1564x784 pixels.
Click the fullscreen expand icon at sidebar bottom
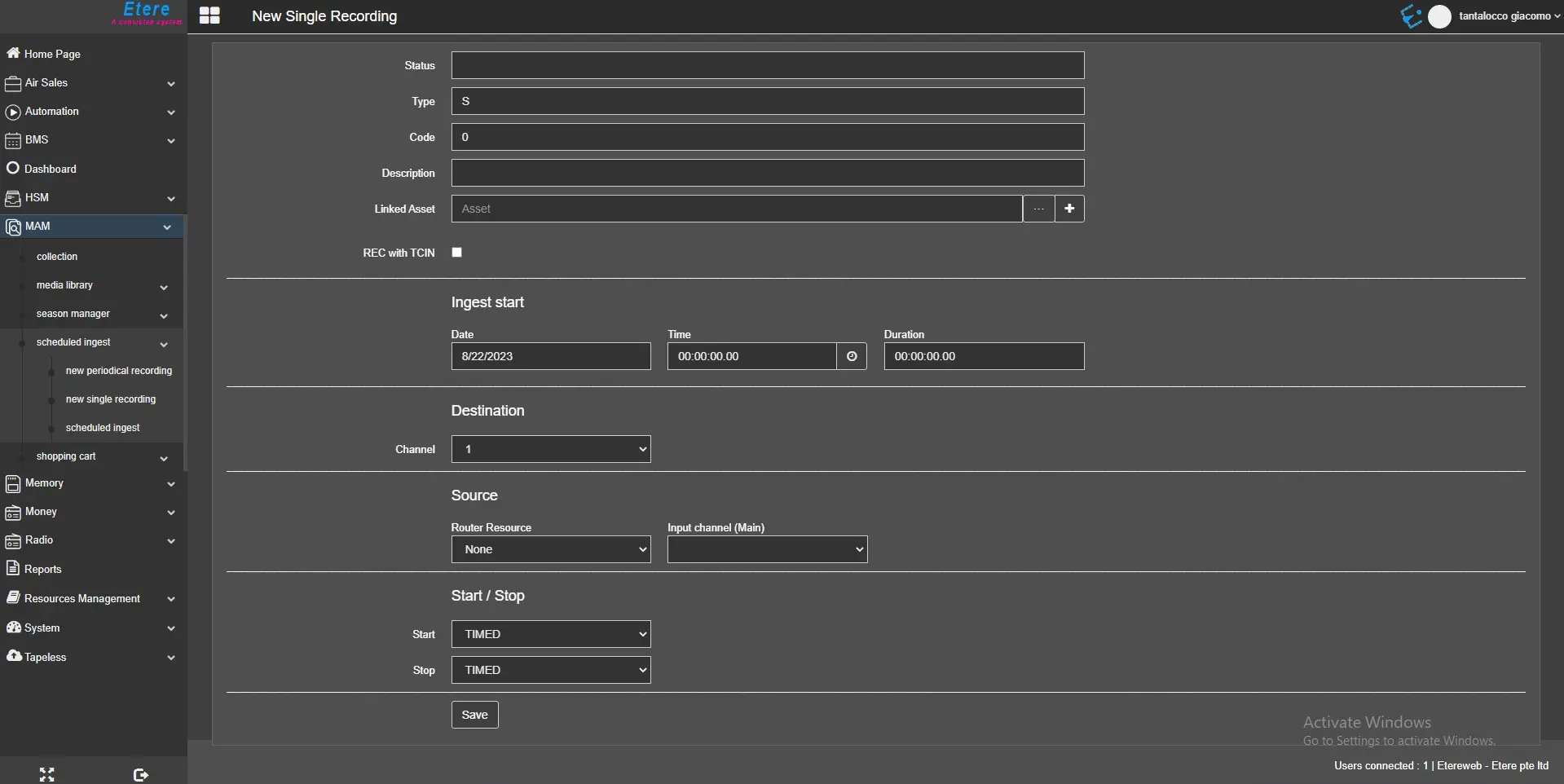coord(46,774)
